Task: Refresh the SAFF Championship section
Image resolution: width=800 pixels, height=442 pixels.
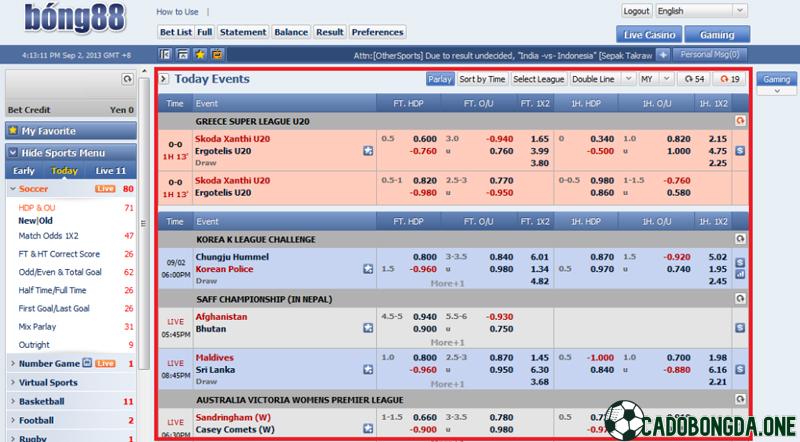Action: tap(740, 299)
